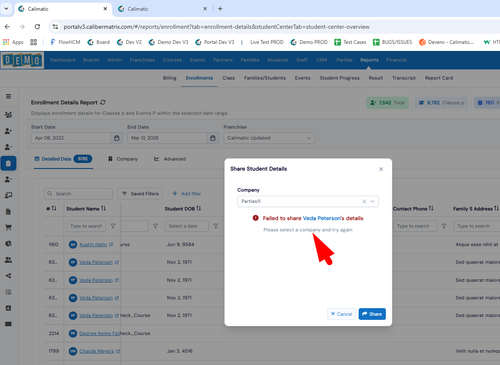Open the pie chart sidebar icon
Image resolution: width=500 pixels, height=365 pixels.
(x=8, y=244)
